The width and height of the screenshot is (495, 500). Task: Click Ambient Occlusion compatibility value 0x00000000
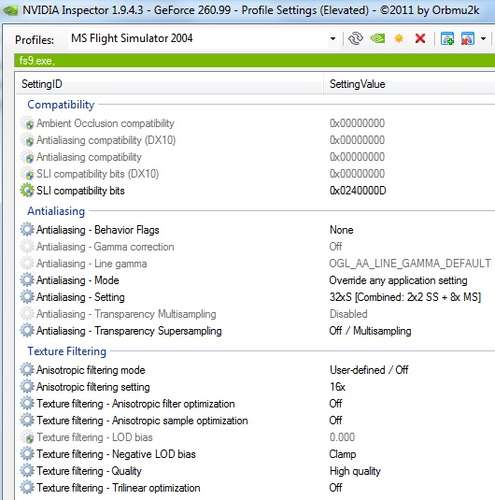(357, 123)
